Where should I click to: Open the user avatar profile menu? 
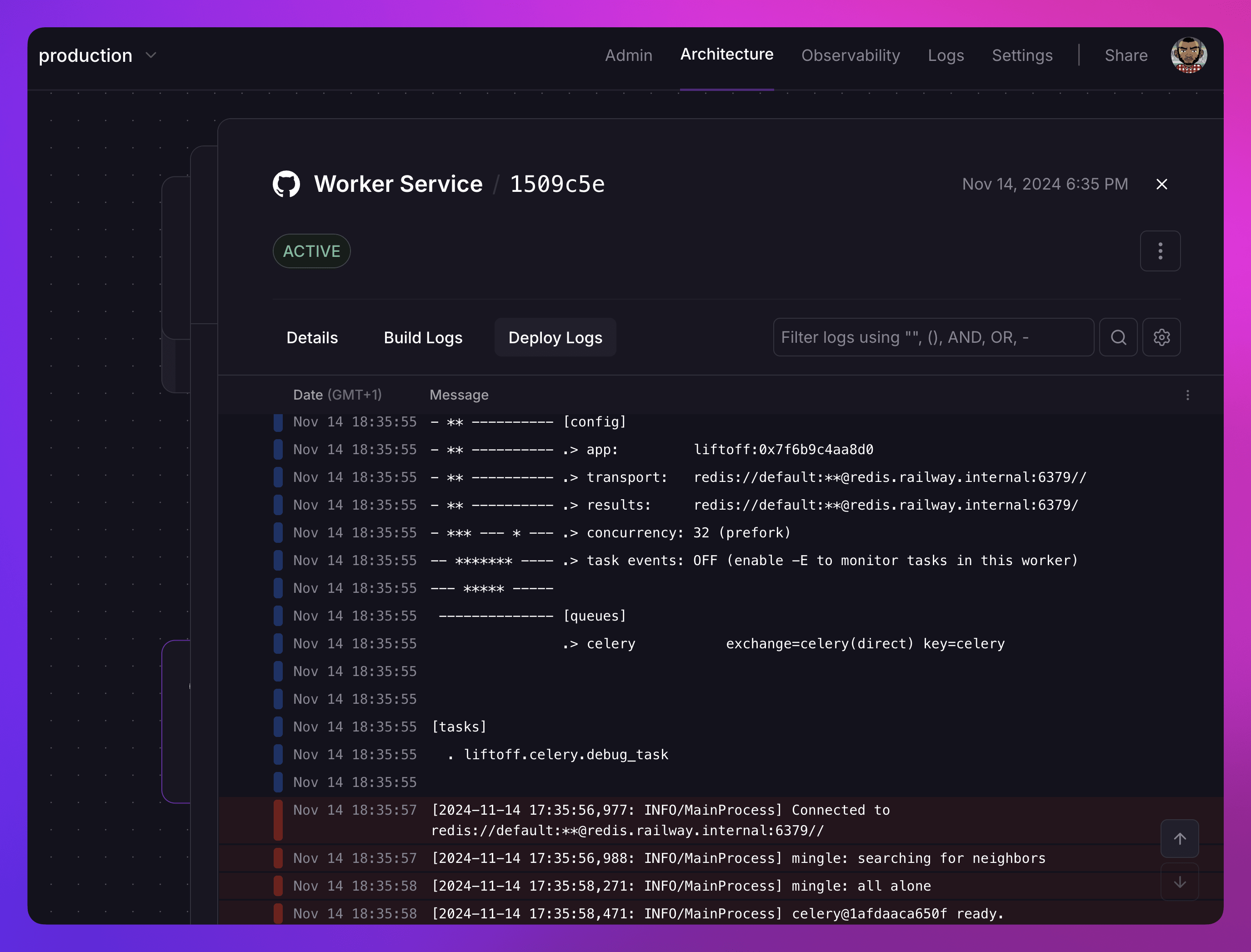click(x=1189, y=55)
